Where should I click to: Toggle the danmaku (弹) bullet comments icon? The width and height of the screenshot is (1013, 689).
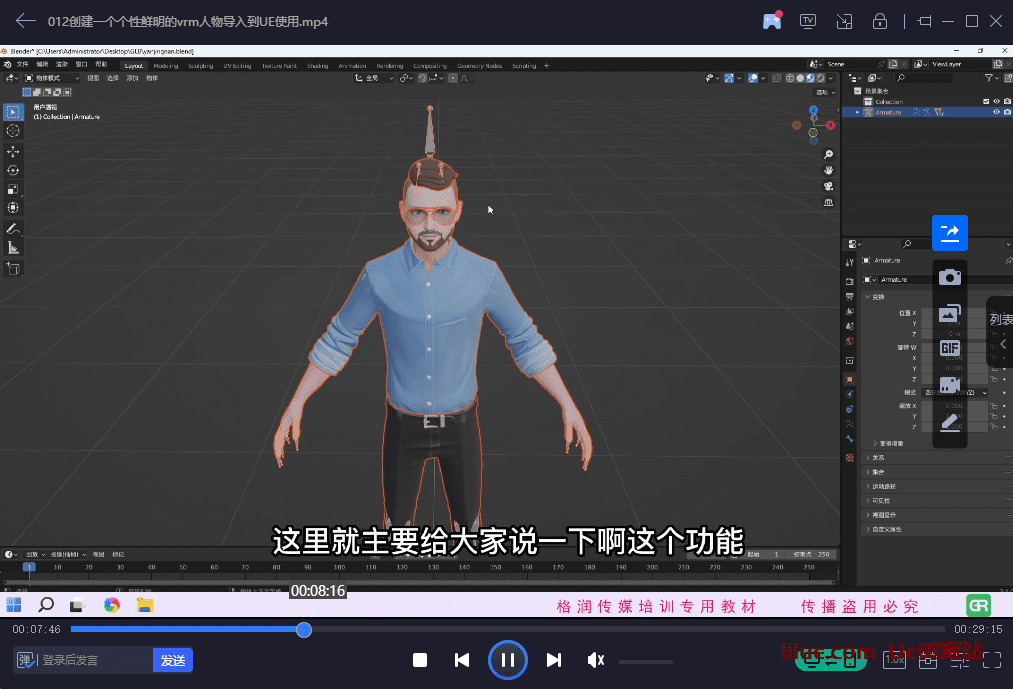pos(26,660)
